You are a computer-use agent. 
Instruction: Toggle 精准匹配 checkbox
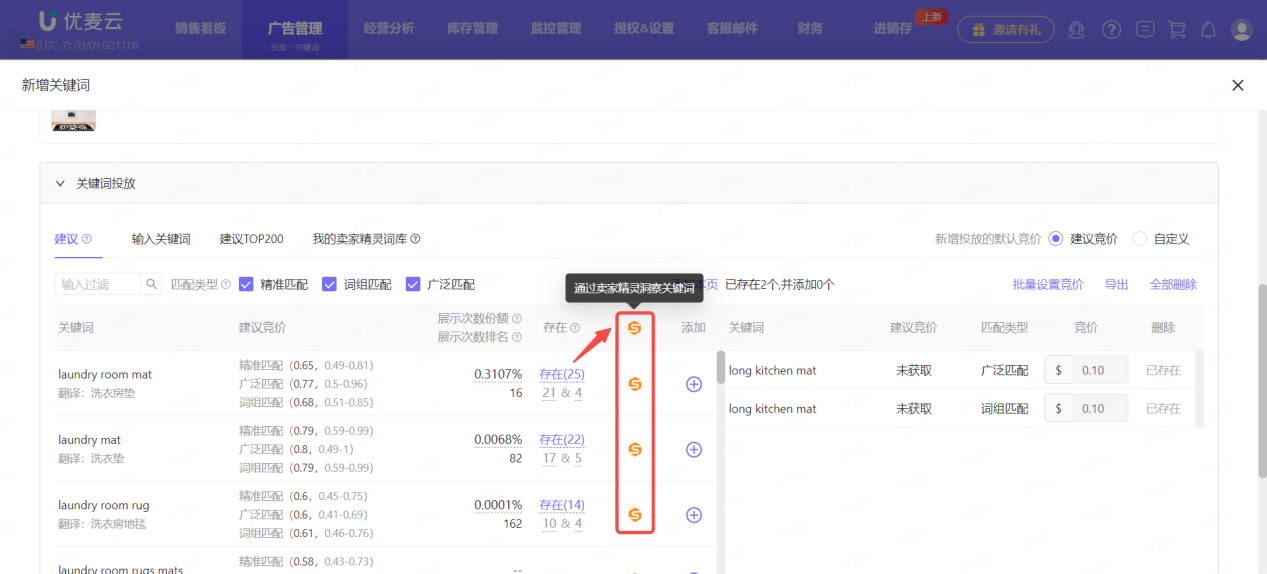click(x=246, y=285)
